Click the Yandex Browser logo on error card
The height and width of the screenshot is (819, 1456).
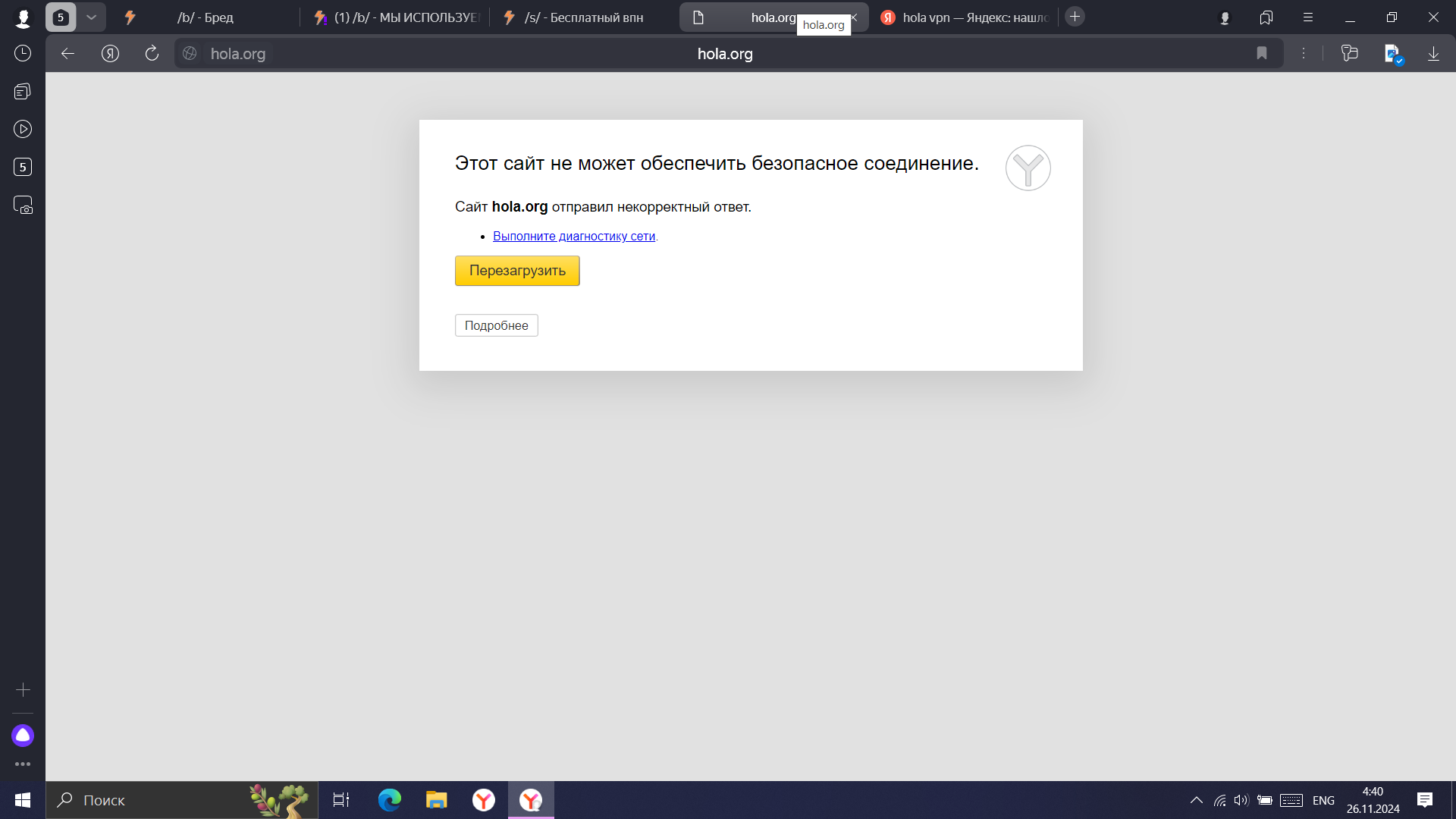[x=1028, y=168]
